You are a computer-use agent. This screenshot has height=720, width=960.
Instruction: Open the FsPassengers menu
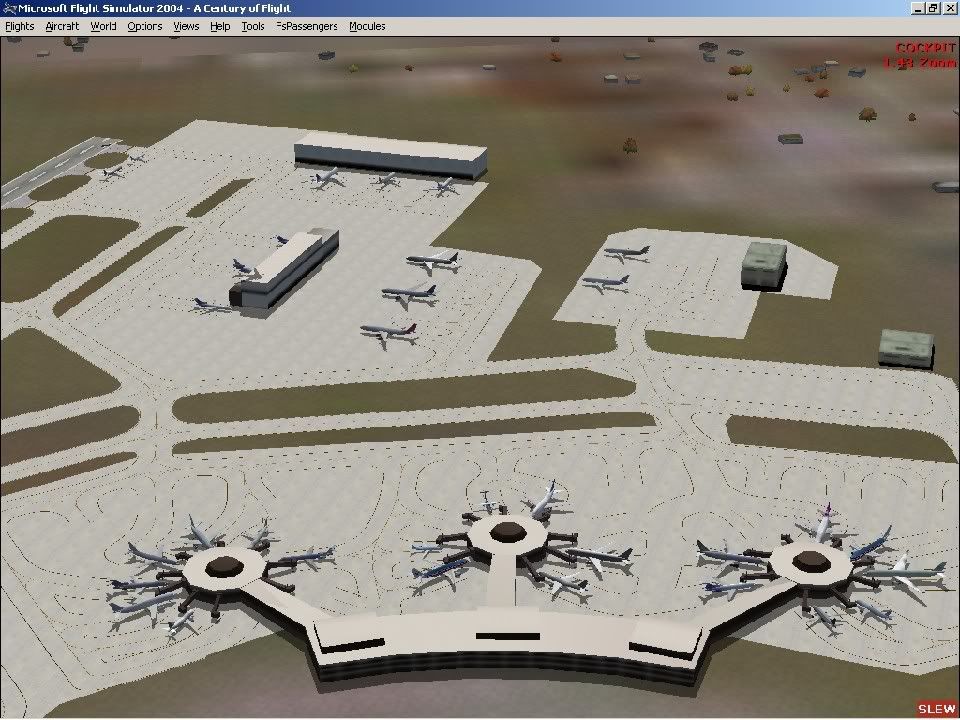pos(307,26)
